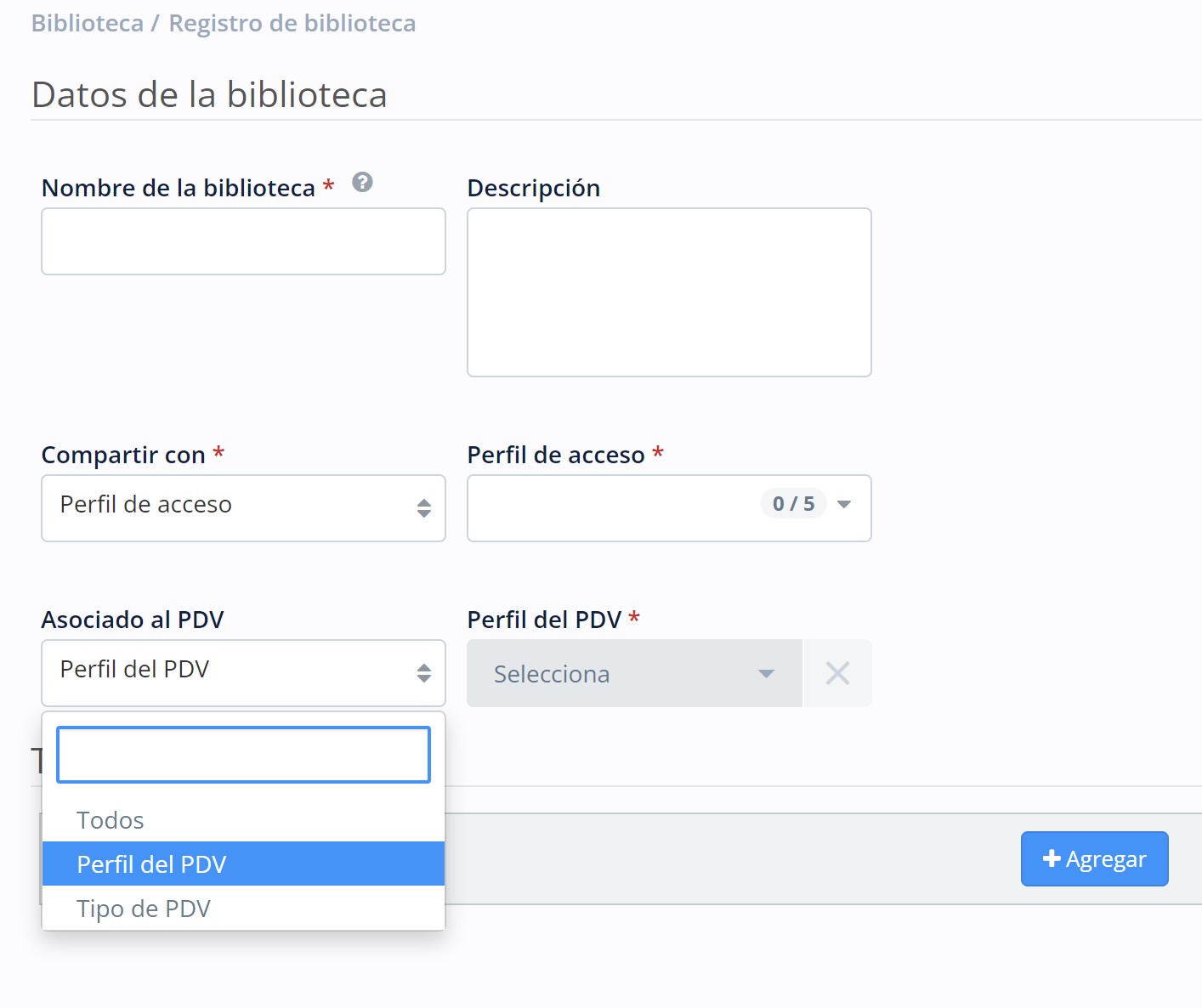Click the caret arrow in Selecciona field
This screenshot has height=1008, width=1202.
(766, 674)
